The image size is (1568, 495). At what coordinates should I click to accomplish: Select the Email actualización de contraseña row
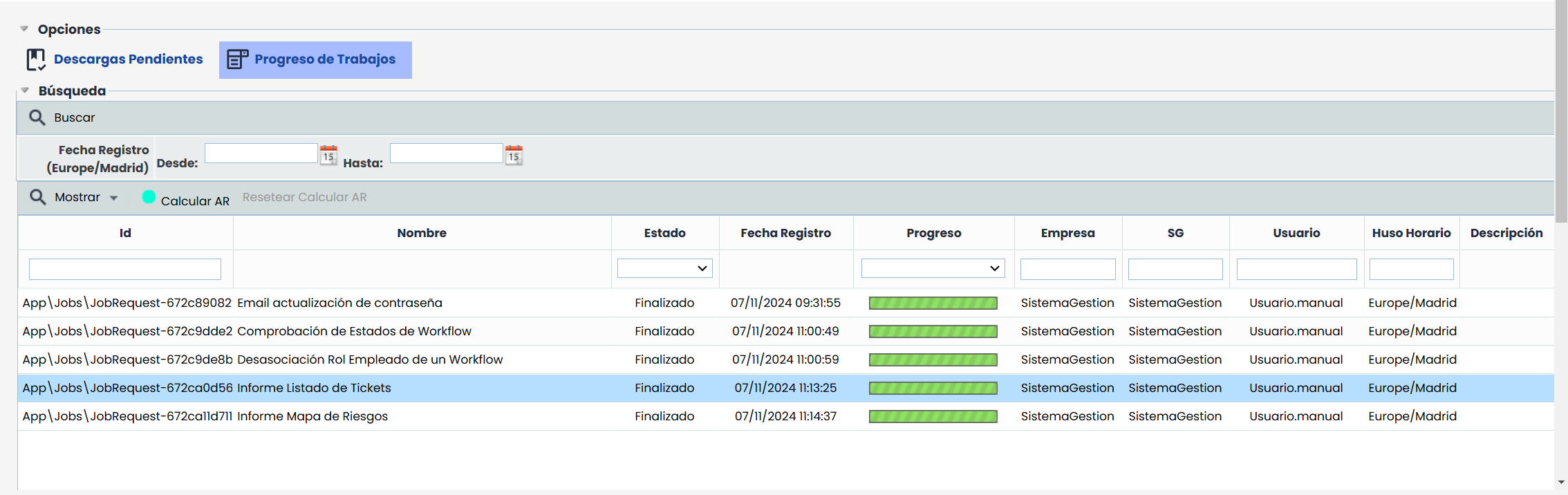pyautogui.click(x=339, y=303)
